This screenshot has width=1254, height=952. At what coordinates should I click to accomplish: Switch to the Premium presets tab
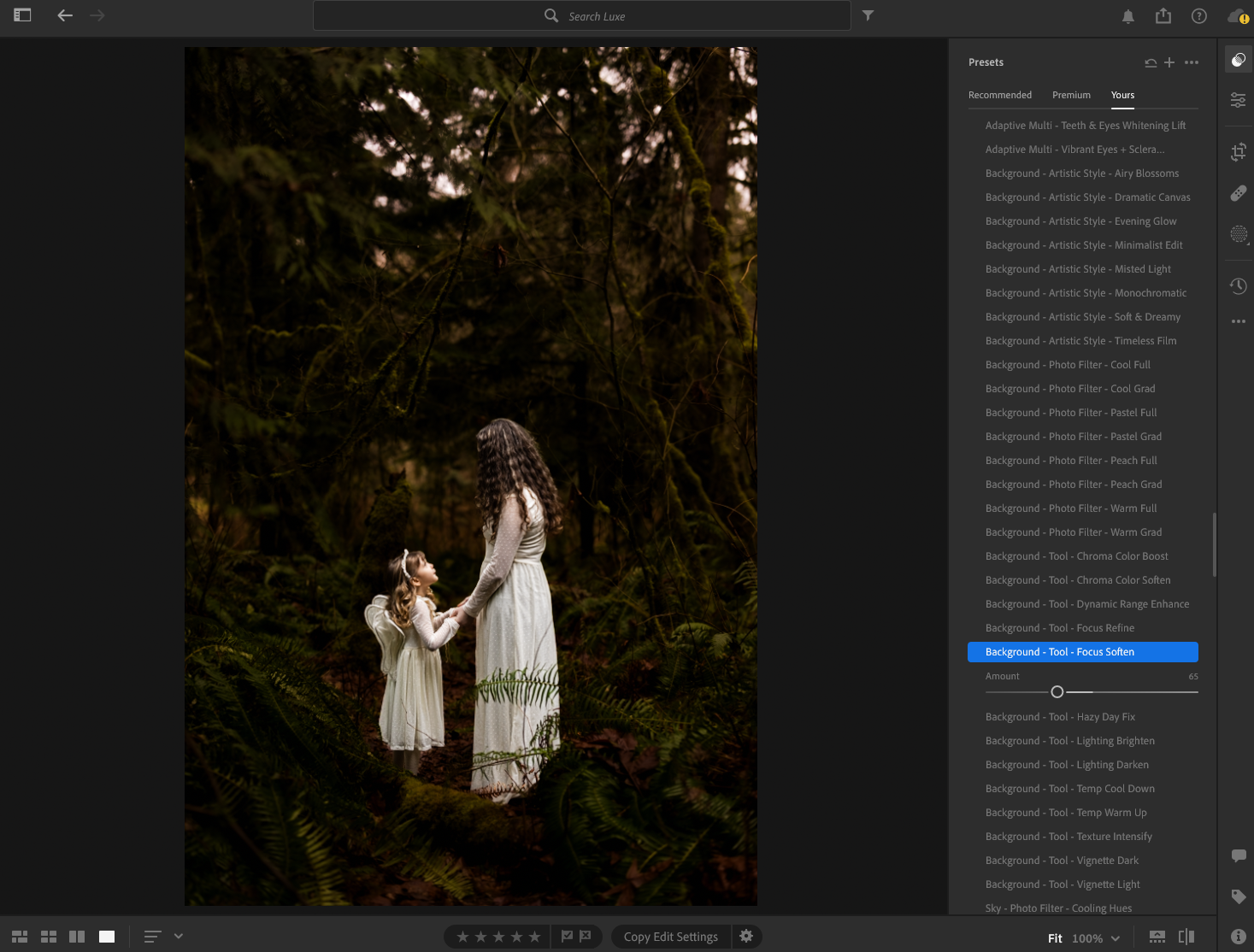coord(1071,95)
